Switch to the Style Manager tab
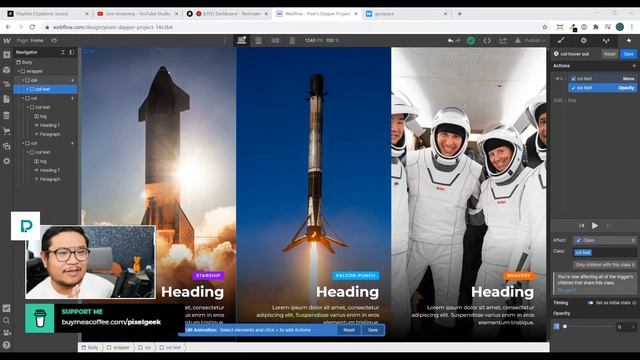This screenshot has height=360, width=640. (x=606, y=40)
